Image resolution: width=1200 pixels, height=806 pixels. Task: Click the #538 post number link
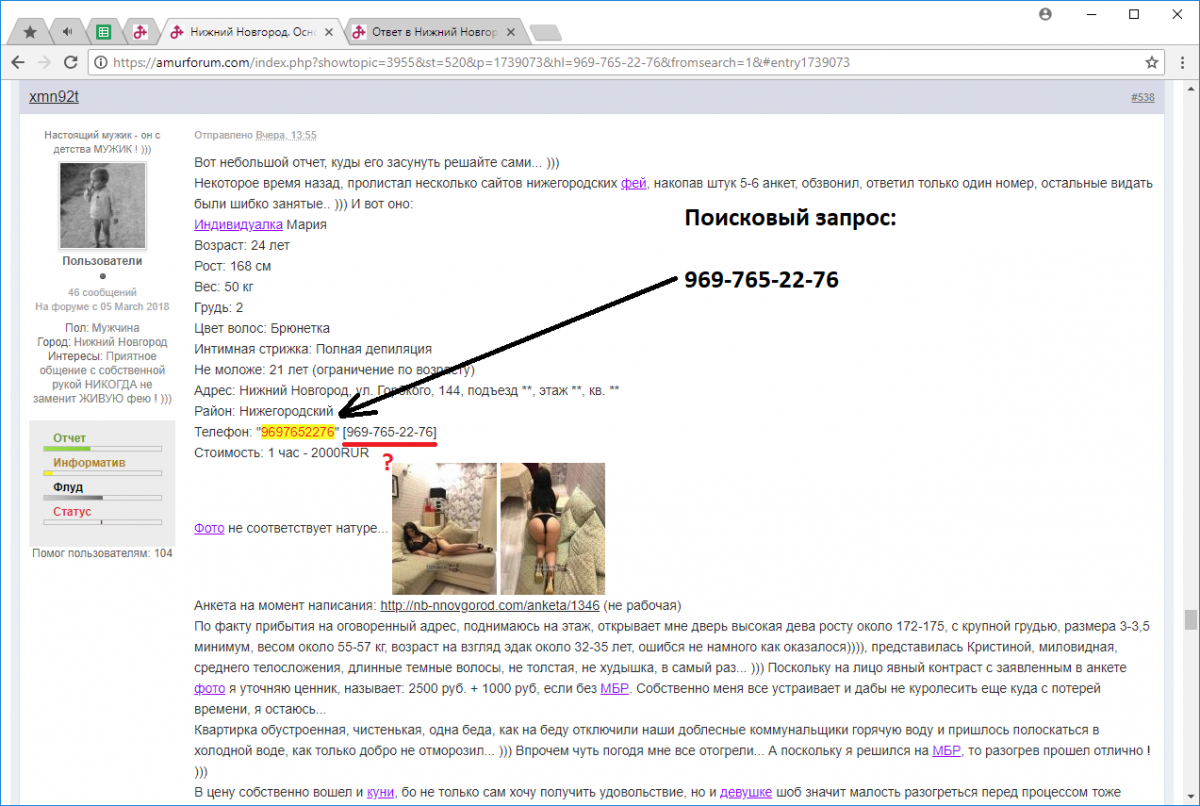click(x=1142, y=98)
